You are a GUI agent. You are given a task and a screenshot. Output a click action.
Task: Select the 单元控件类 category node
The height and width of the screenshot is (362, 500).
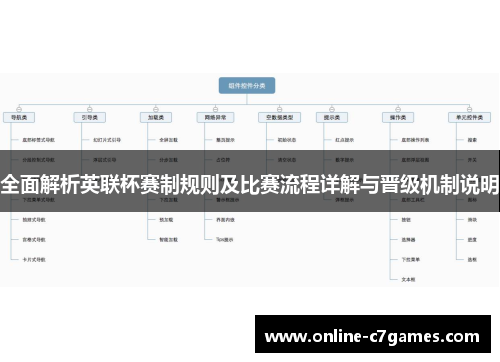click(469, 117)
